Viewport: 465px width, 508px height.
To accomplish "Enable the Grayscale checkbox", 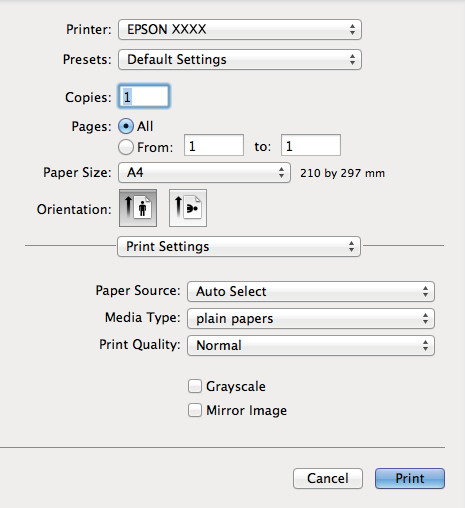I will [195, 386].
